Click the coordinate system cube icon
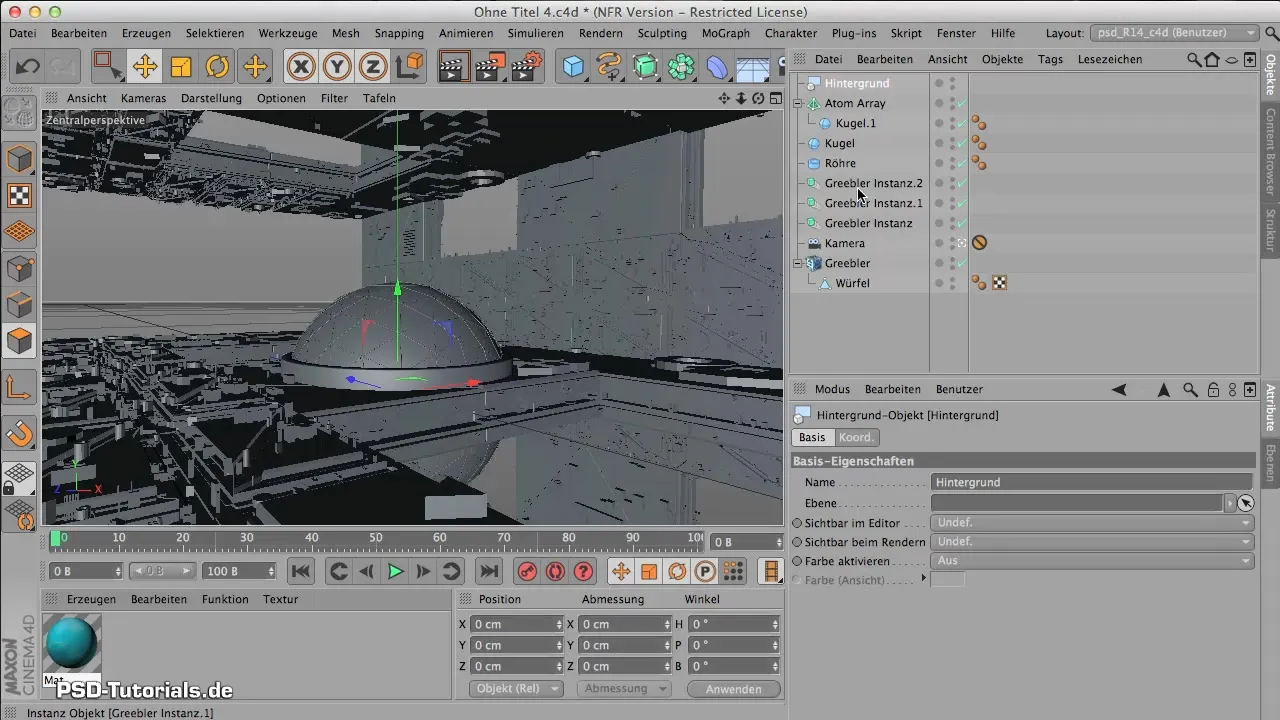 pyautogui.click(x=409, y=67)
